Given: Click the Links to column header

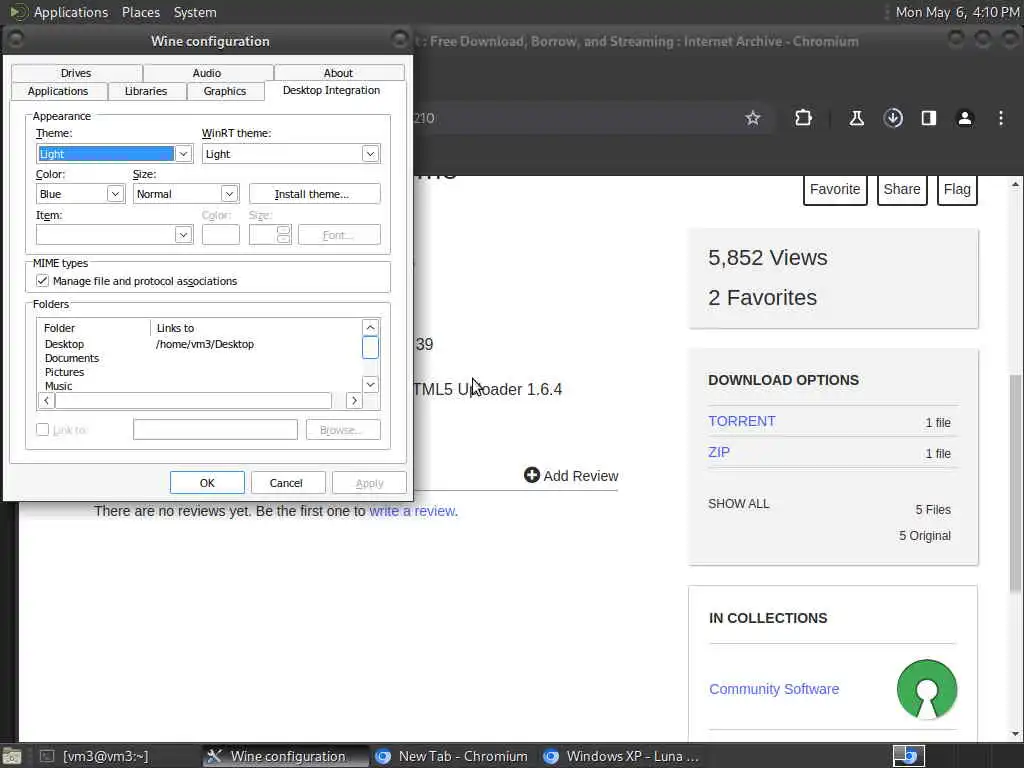Looking at the screenshot, I should coord(256,328).
